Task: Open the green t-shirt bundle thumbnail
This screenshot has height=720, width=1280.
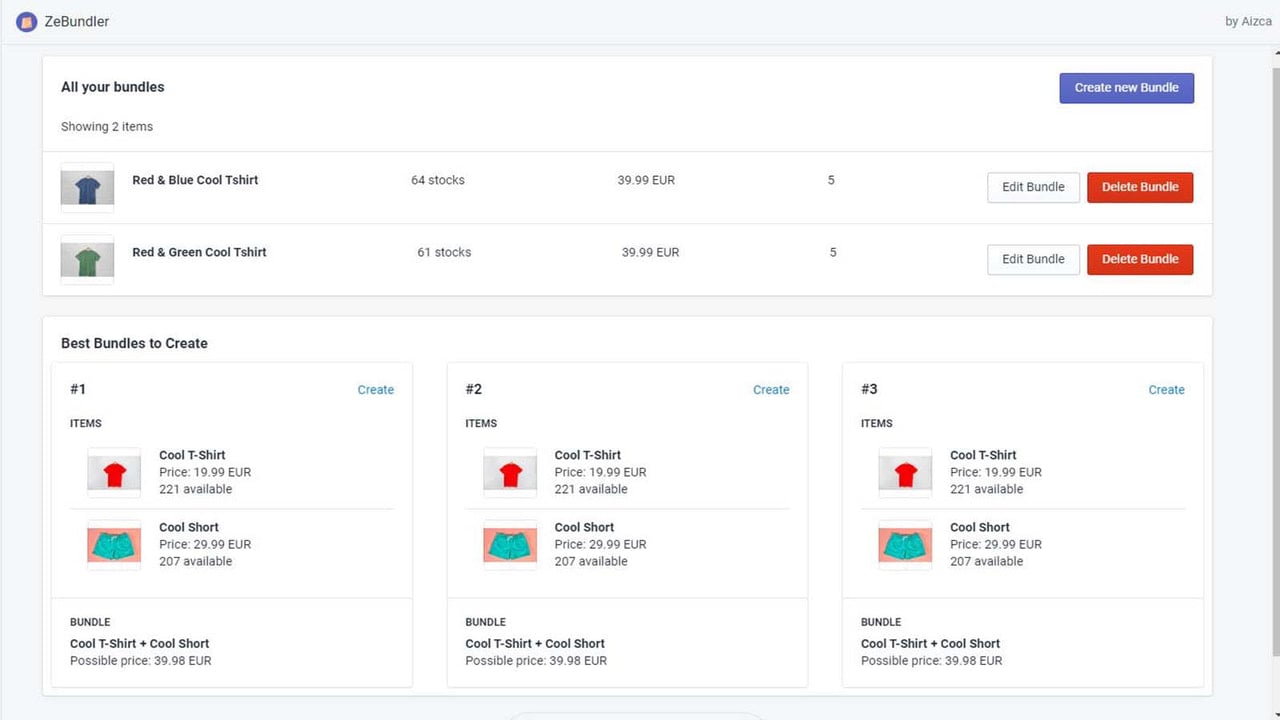Action: (87, 260)
